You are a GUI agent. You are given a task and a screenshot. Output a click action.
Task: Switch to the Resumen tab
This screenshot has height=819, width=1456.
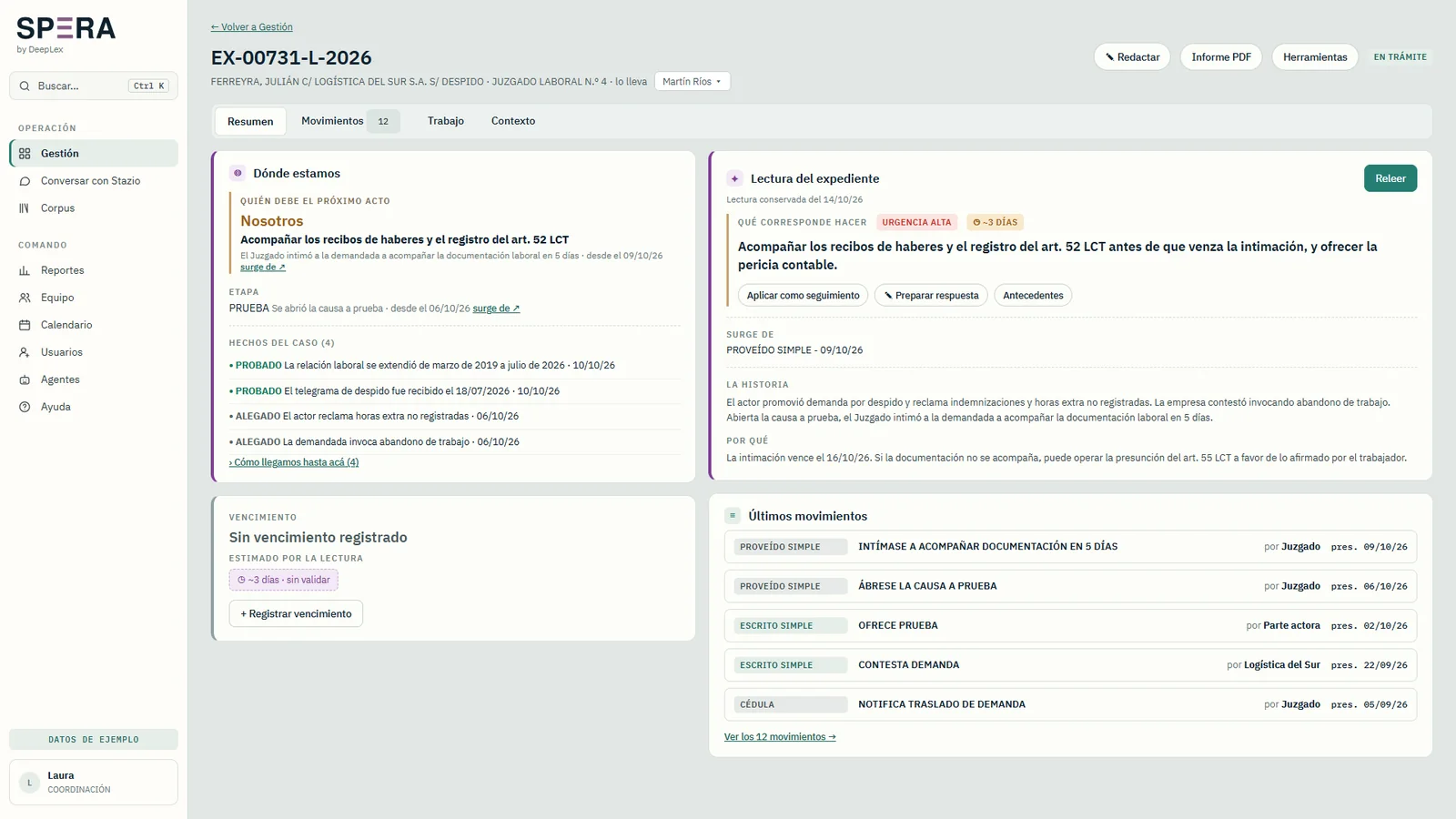point(250,121)
